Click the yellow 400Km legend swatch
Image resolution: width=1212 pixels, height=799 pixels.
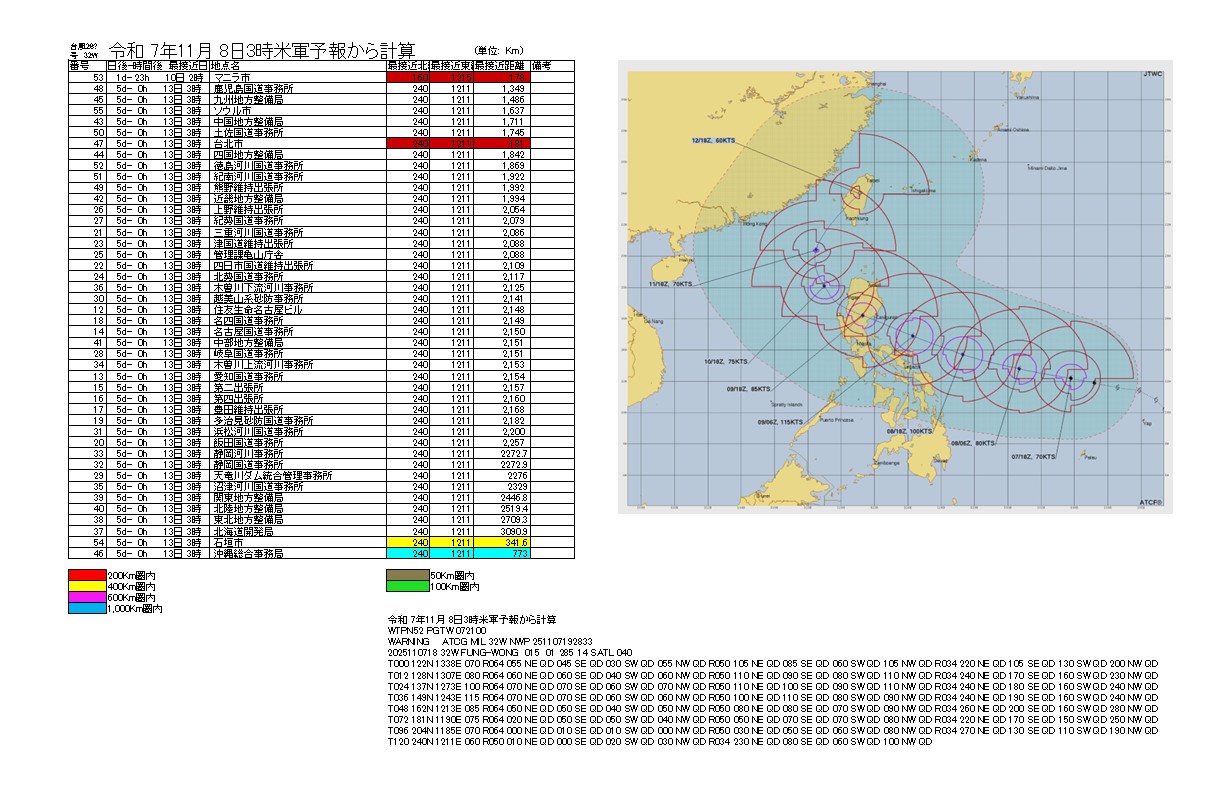point(86,587)
